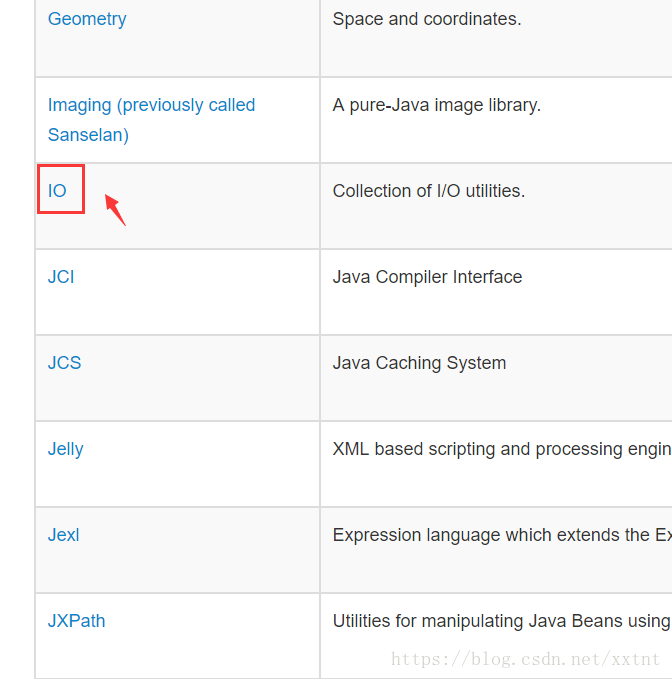
Task: Open the IO component link
Action: tap(57, 191)
